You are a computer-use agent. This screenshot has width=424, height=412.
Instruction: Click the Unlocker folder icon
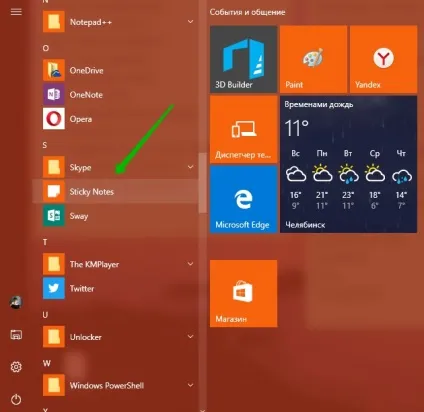pyautogui.click(x=54, y=337)
